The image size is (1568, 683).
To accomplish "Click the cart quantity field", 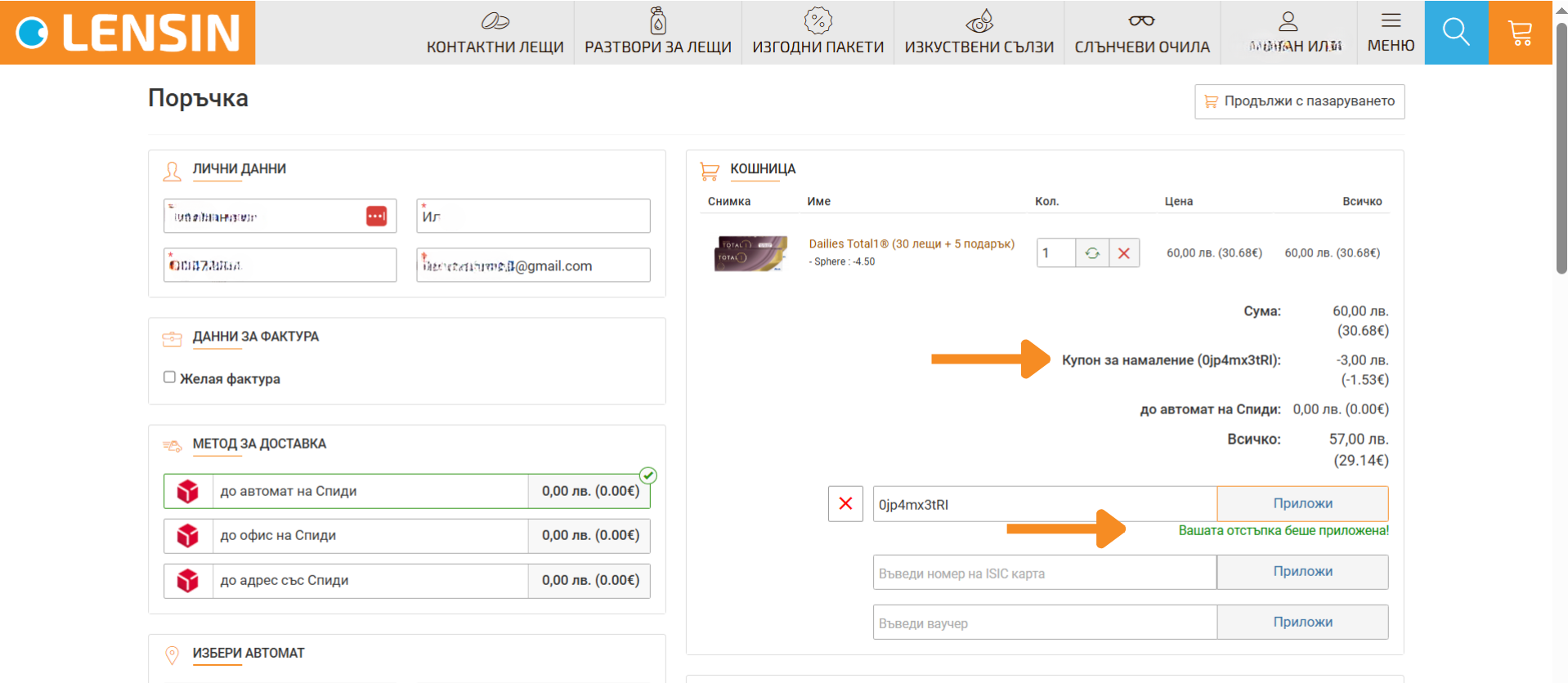I will click(x=1055, y=253).
